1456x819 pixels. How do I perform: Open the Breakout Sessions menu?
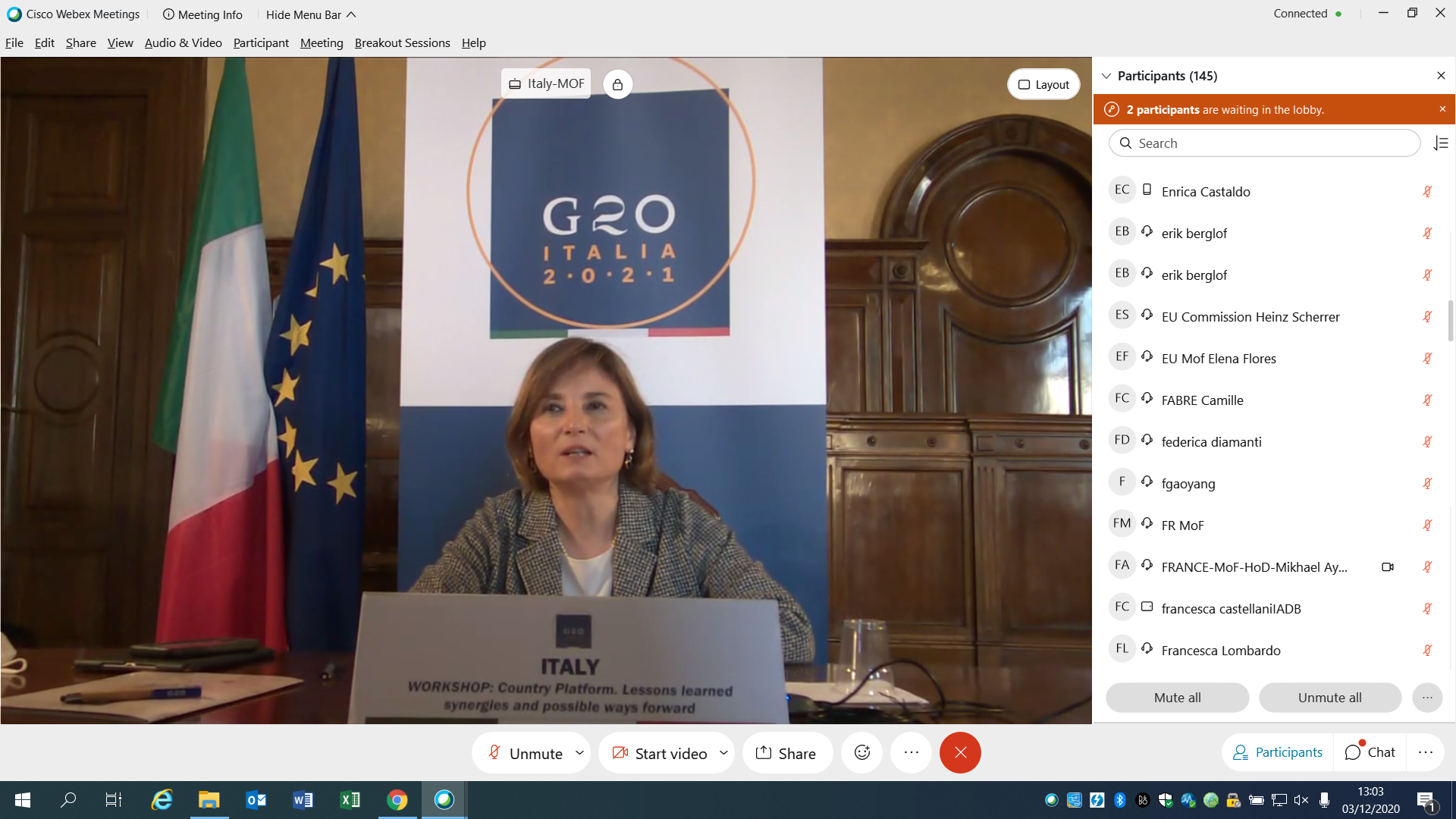[x=402, y=43]
